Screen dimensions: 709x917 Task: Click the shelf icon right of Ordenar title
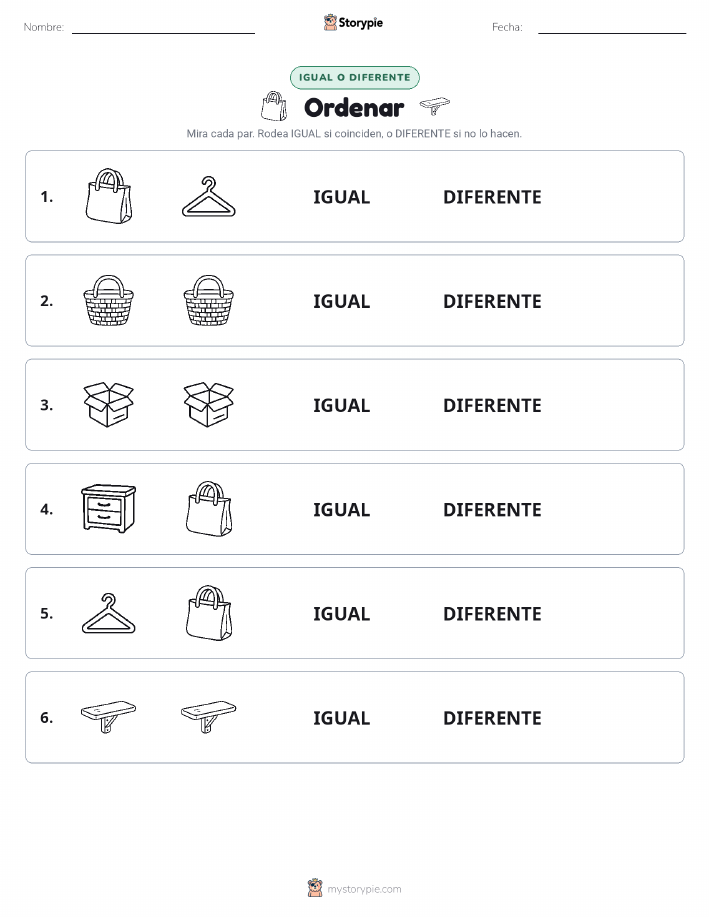click(435, 106)
